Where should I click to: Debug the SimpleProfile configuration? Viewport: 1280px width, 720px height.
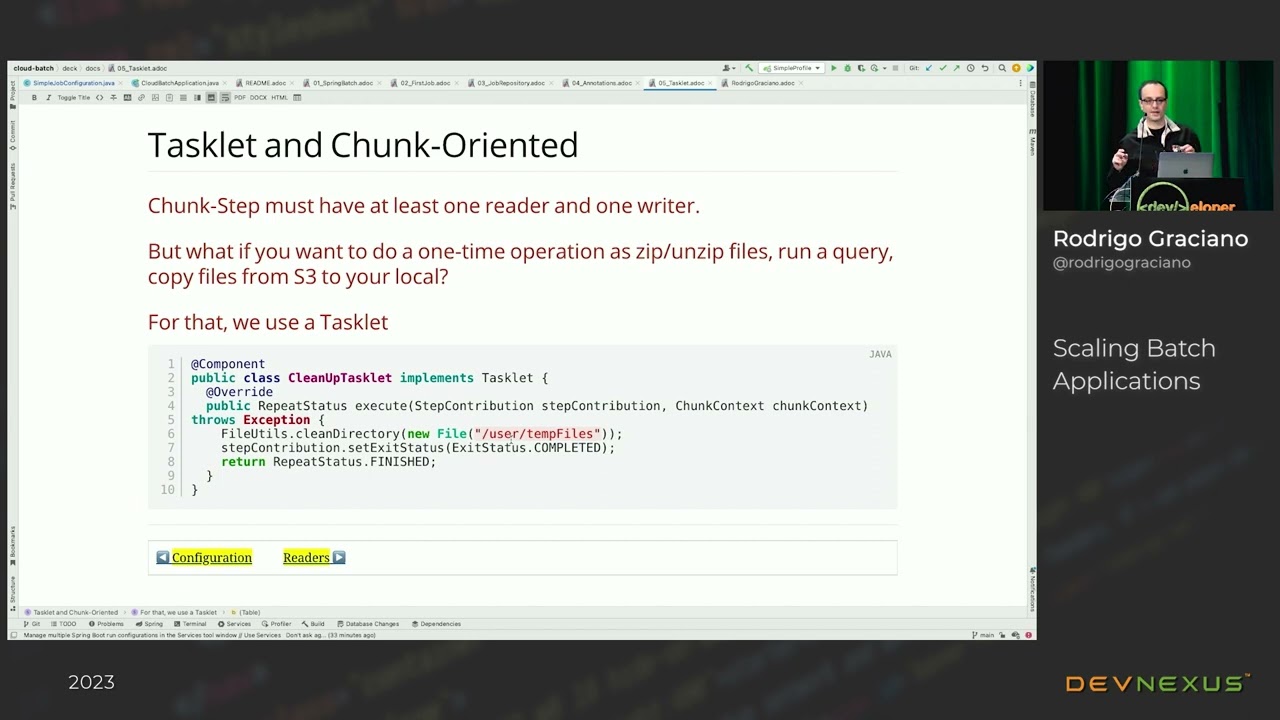tap(848, 68)
